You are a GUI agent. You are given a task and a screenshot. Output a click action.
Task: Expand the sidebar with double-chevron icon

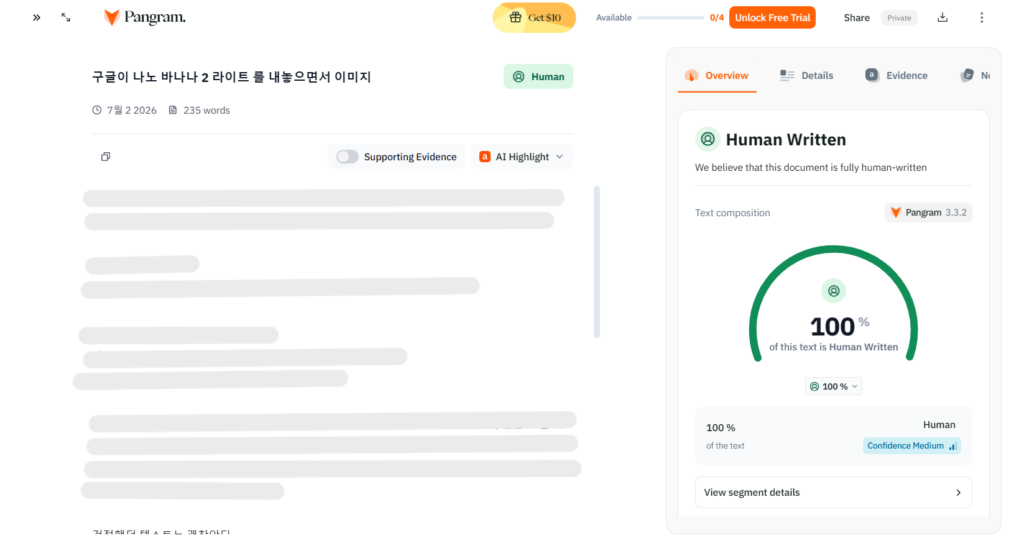37,18
